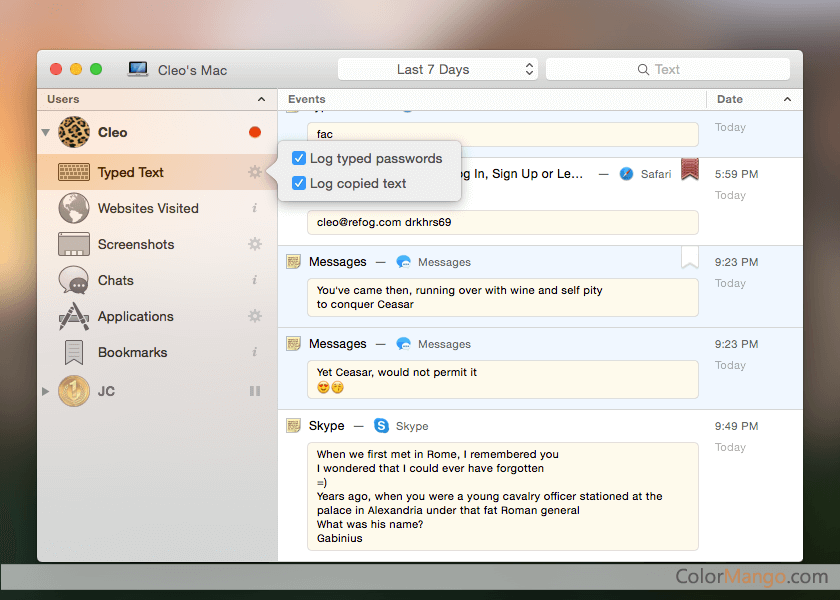Click the red recording indicator for Cleo

[x=255, y=132]
